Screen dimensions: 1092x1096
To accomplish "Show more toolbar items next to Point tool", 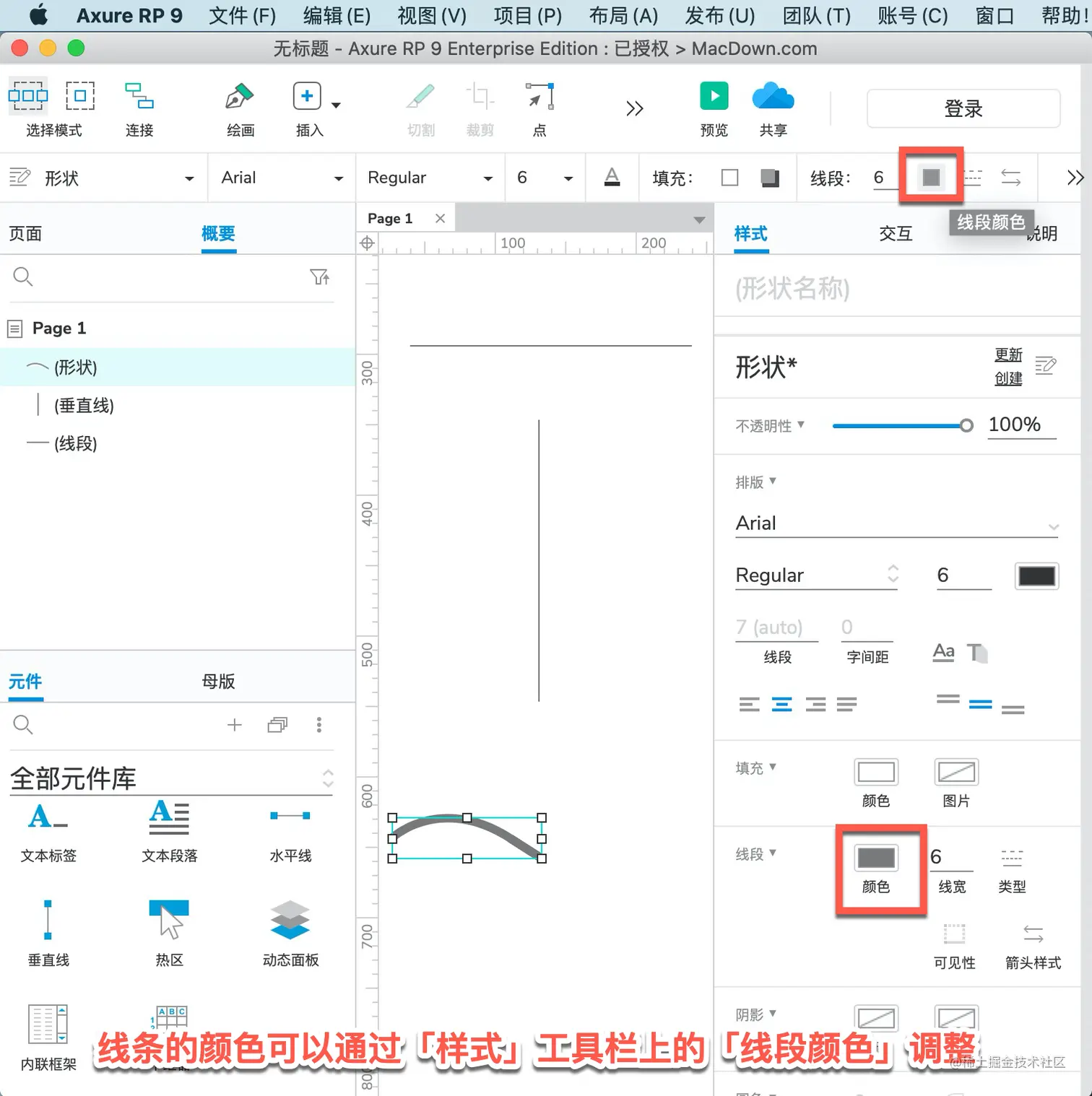I will pos(634,109).
